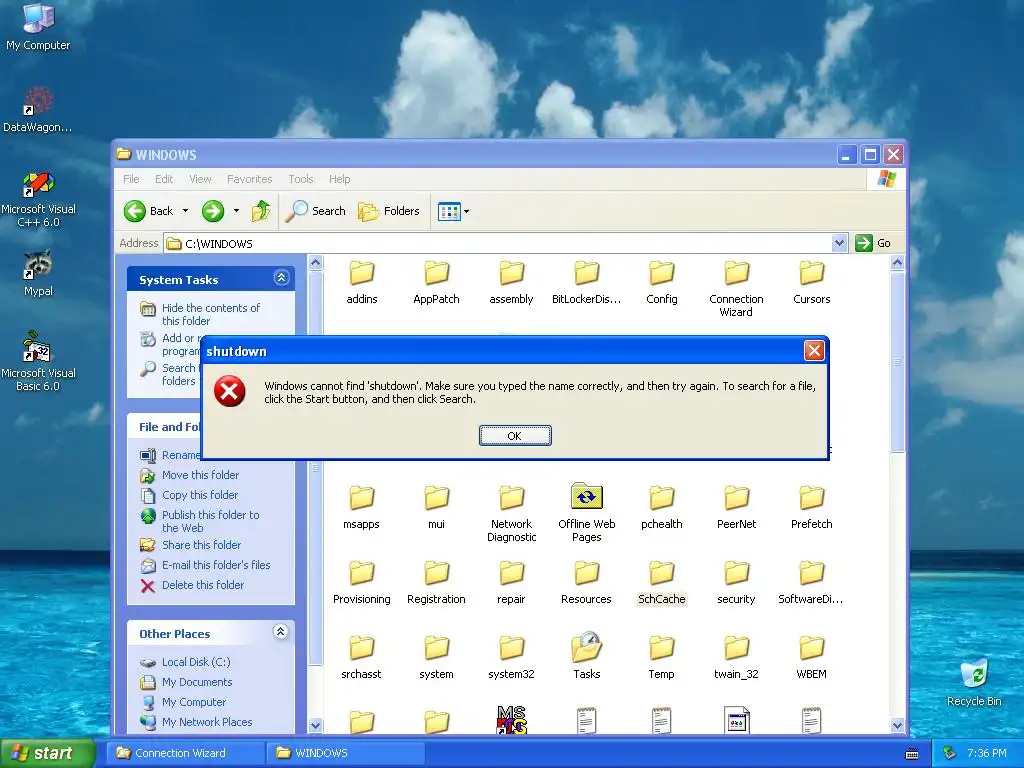The width and height of the screenshot is (1024, 768).
Task: Collapse the Other Places panel
Action: 281,632
